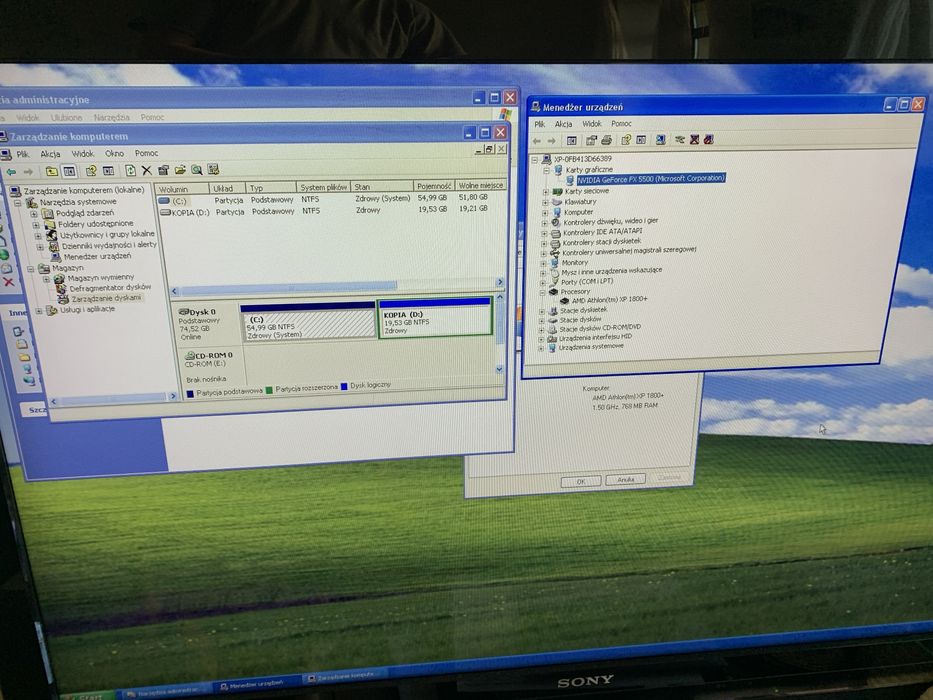Click Forward arrow in Menedżer urządzeń toolbar
933x700 pixels.
tap(552, 141)
